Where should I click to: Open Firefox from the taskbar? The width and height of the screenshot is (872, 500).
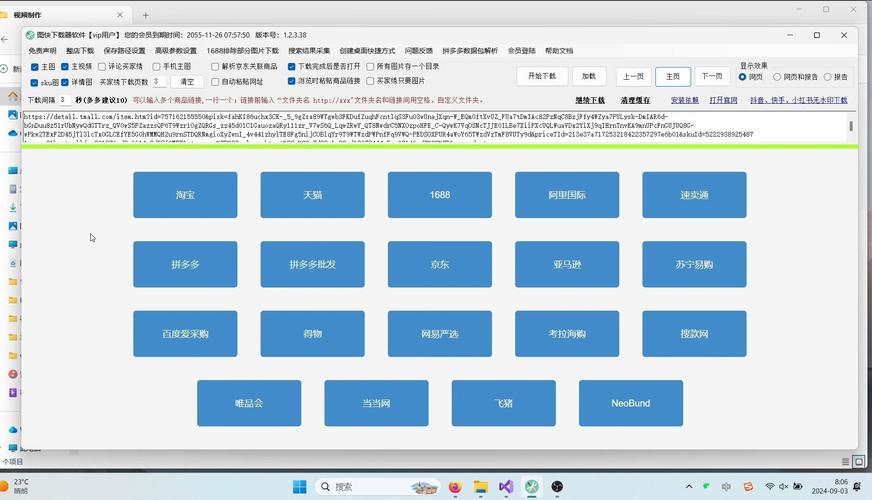click(x=455, y=487)
